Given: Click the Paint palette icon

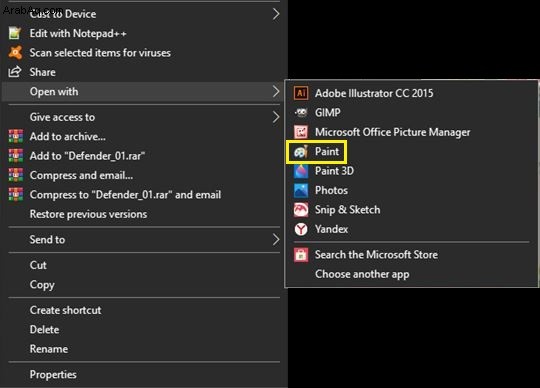Looking at the screenshot, I should click(x=301, y=151).
